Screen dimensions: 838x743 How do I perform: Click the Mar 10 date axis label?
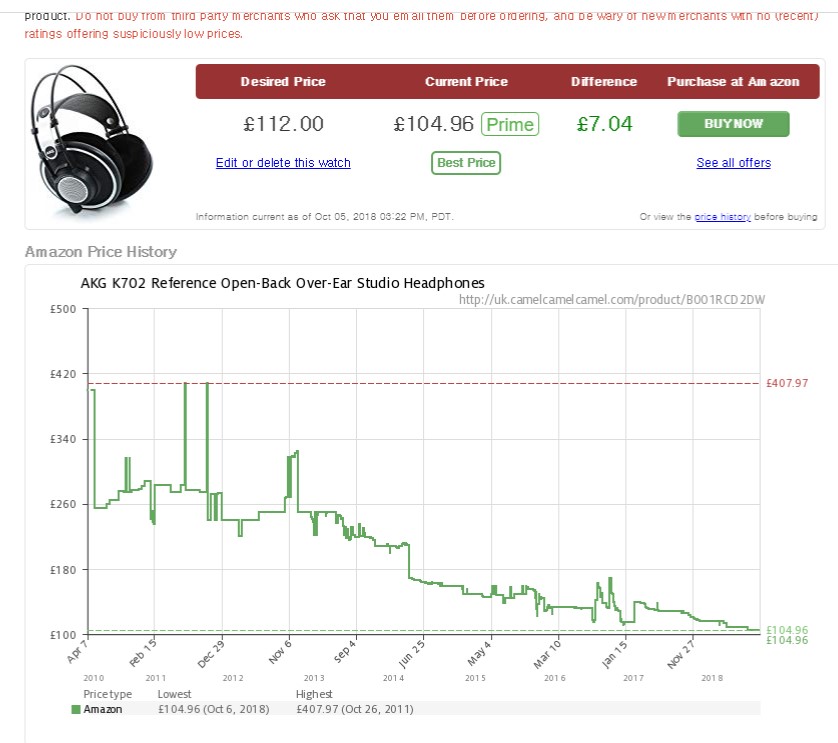(547, 653)
